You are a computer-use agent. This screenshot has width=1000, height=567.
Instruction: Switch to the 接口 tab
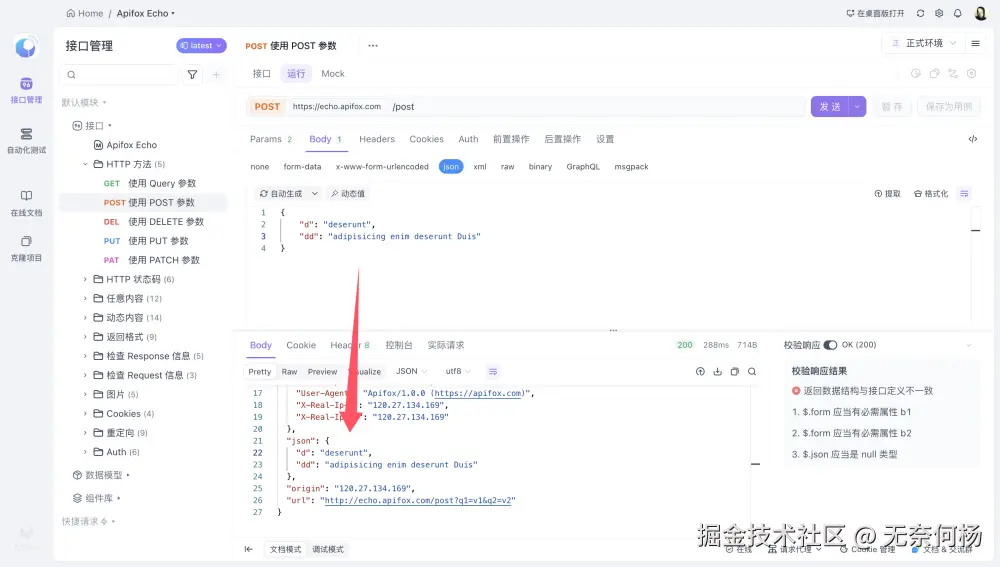(261, 73)
